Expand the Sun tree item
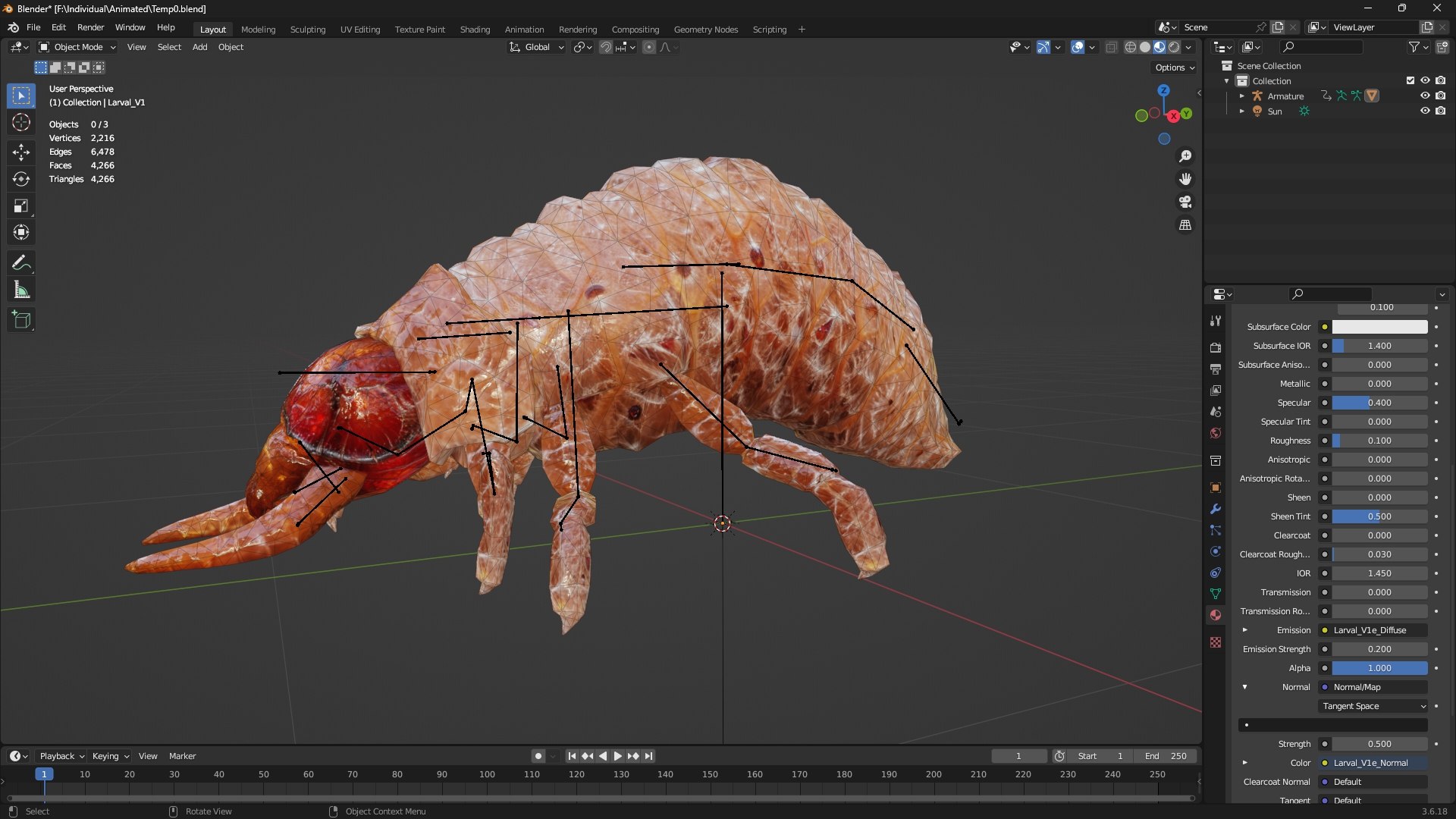The image size is (1456, 819). 1241,111
